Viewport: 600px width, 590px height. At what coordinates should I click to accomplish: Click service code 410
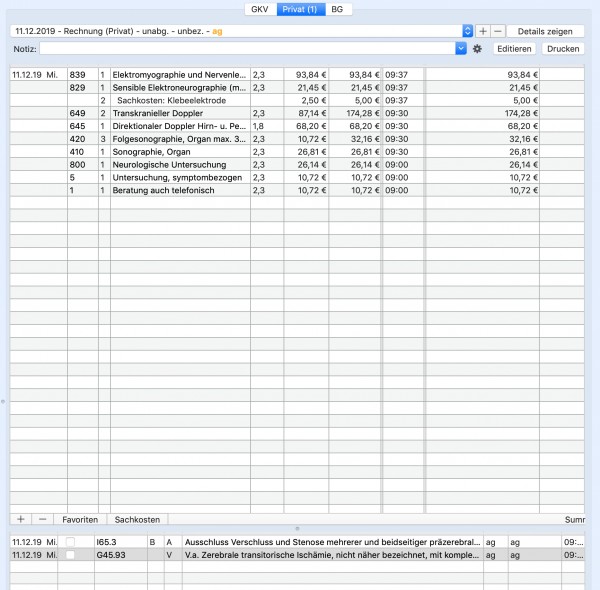[x=77, y=152]
